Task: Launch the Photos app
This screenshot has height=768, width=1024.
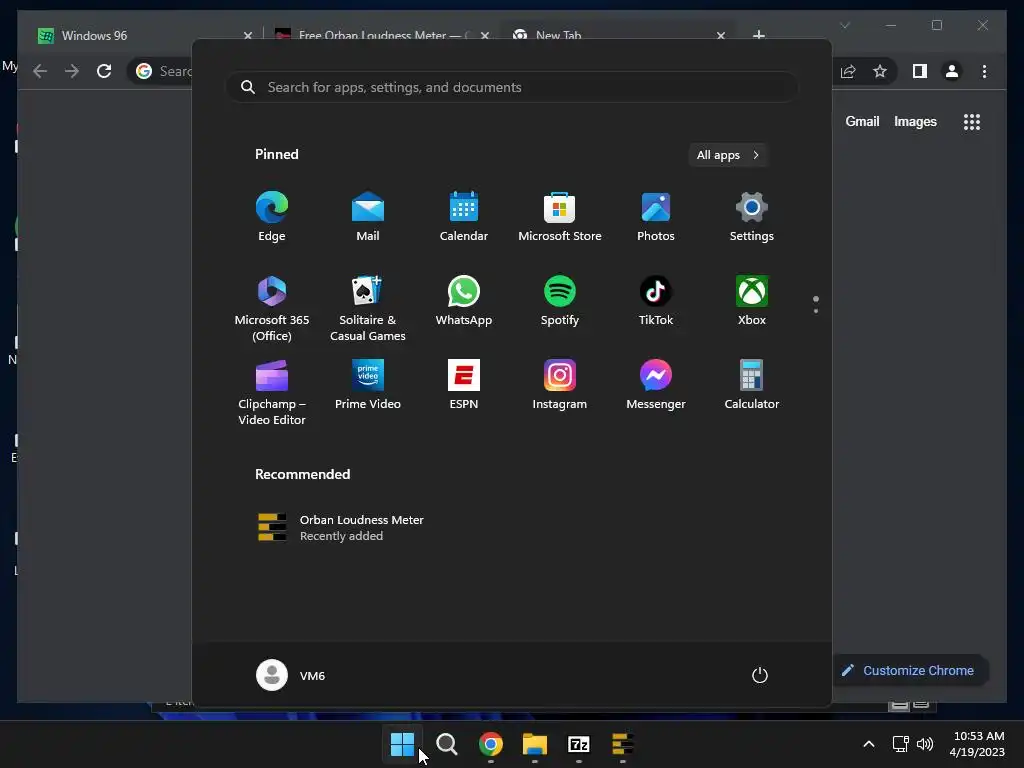Action: click(656, 217)
